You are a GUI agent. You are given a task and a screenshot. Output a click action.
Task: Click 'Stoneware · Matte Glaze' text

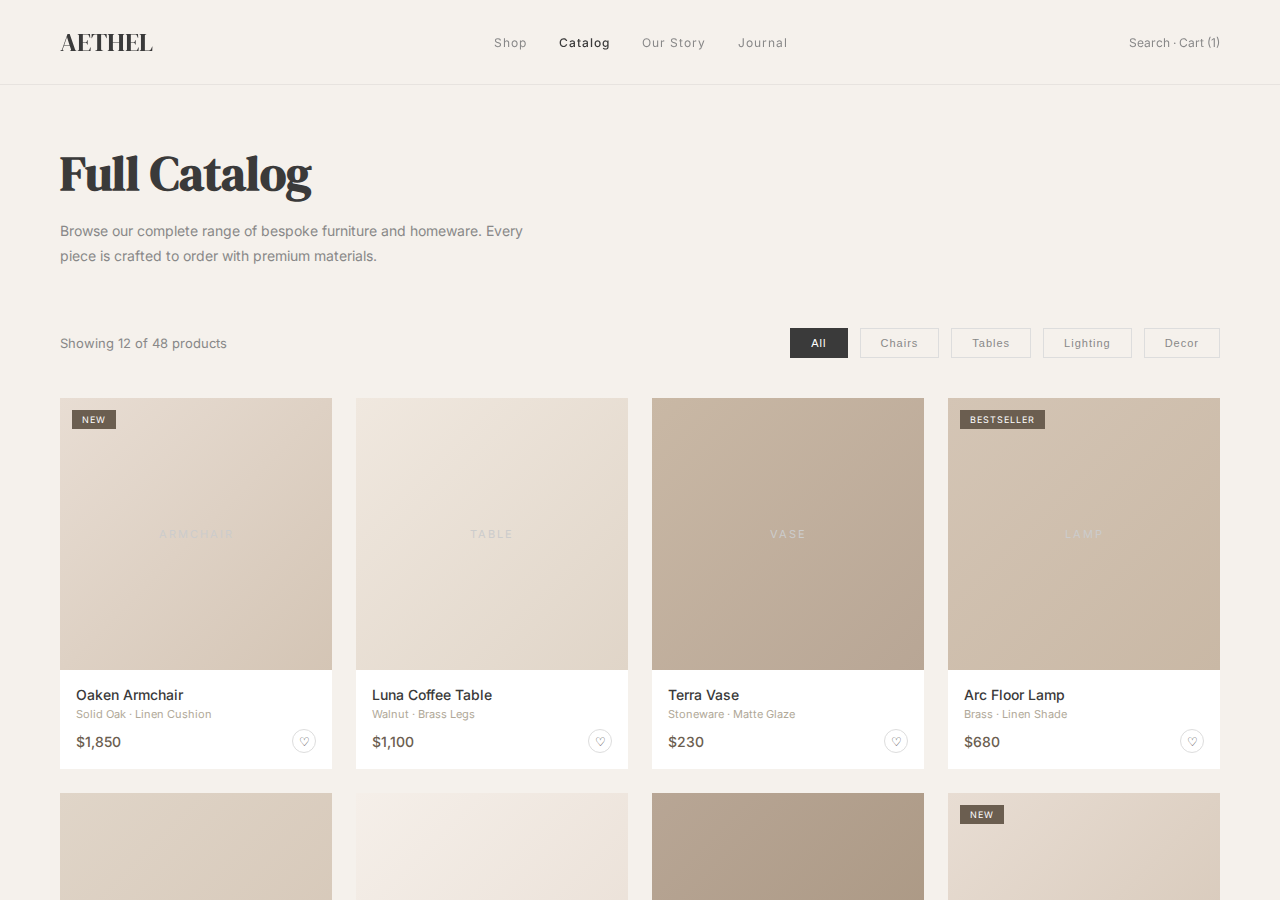731,714
